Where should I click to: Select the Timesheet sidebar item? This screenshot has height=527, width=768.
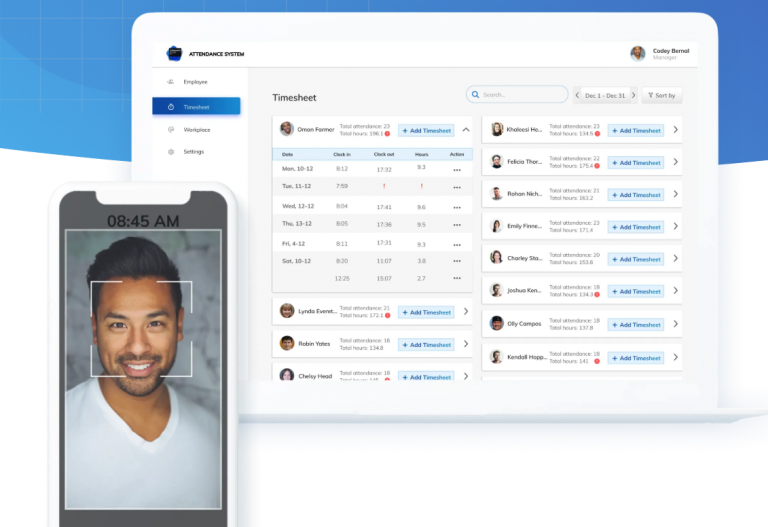pyautogui.click(x=196, y=106)
